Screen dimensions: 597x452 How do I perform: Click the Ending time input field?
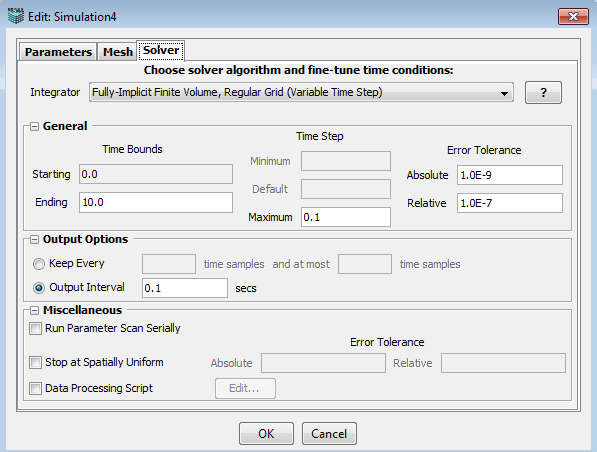156,202
